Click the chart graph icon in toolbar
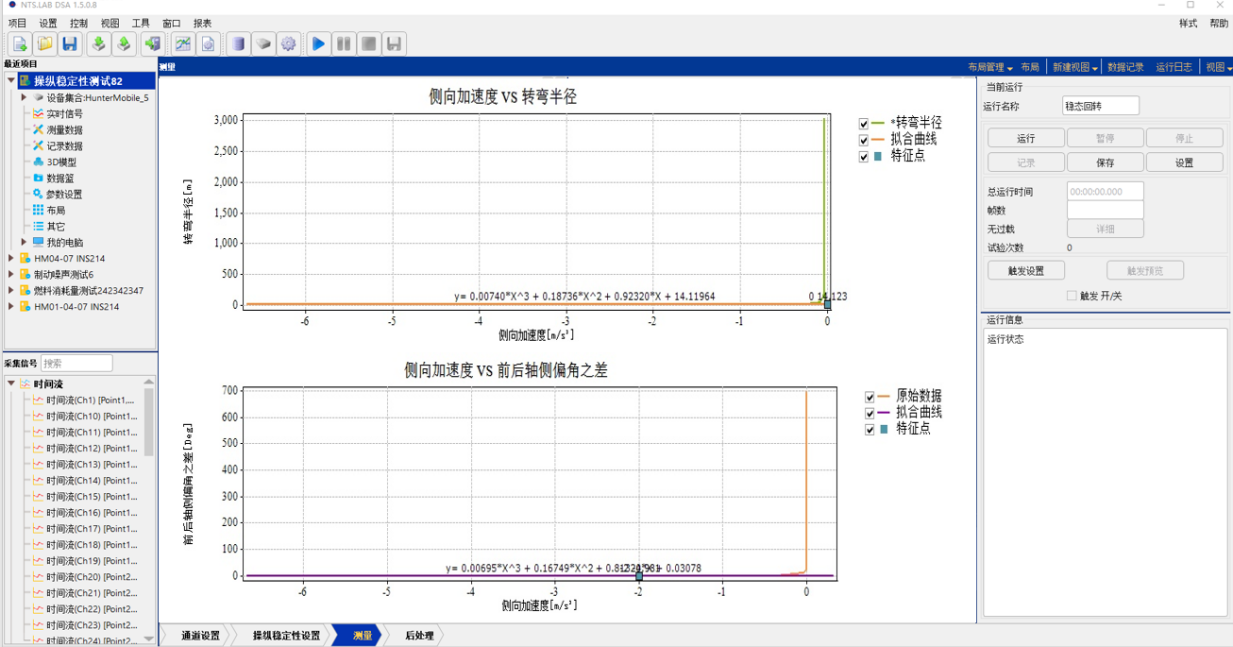This screenshot has width=1233, height=647. coord(182,43)
